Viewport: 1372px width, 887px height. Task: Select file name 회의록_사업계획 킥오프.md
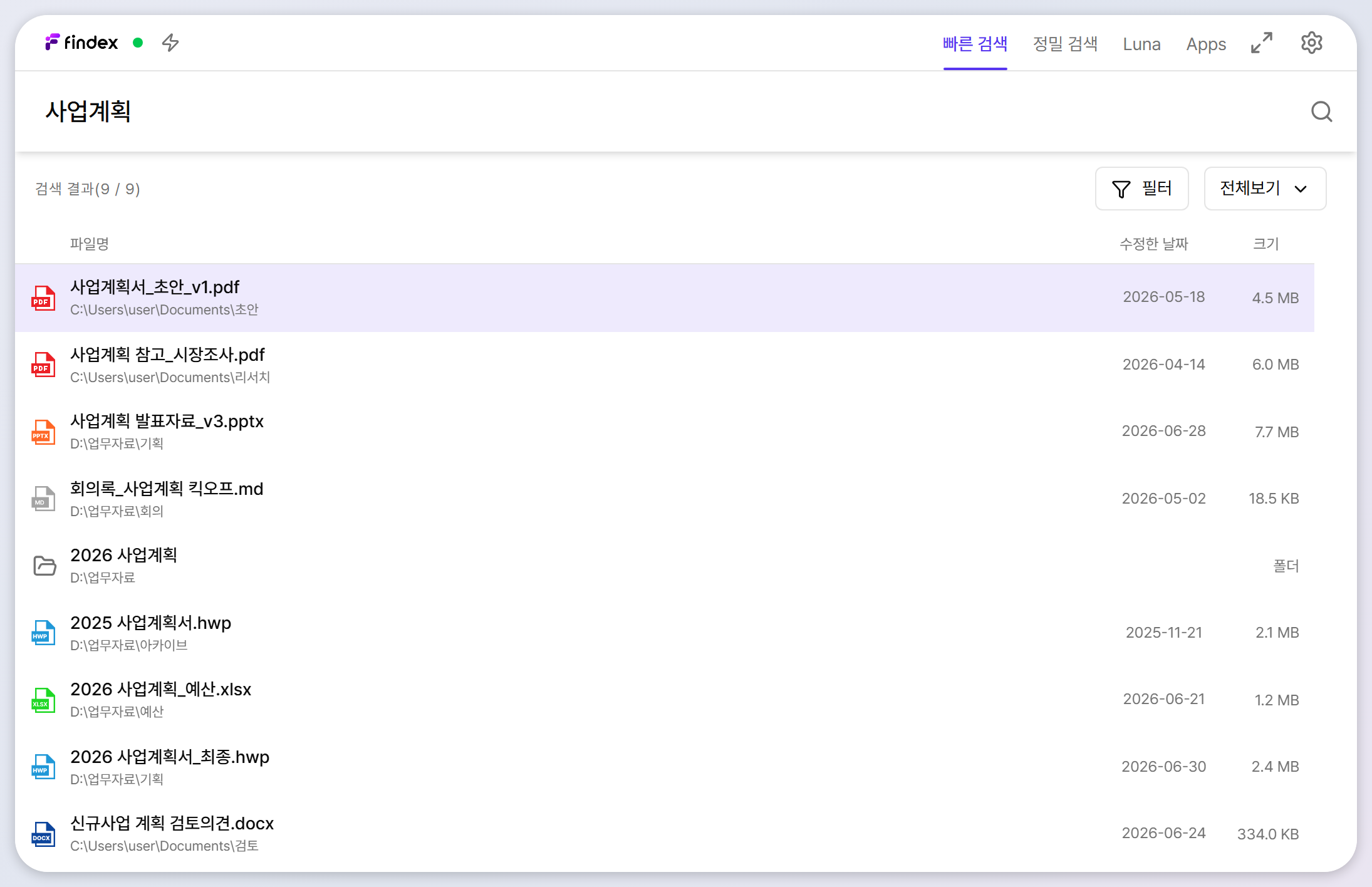(167, 489)
